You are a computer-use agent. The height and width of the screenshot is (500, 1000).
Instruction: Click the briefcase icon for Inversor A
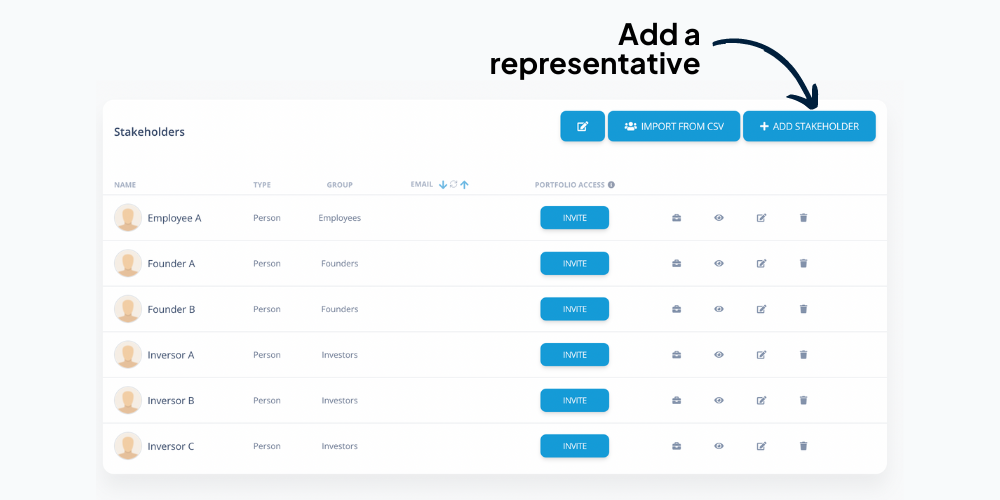[x=676, y=355]
